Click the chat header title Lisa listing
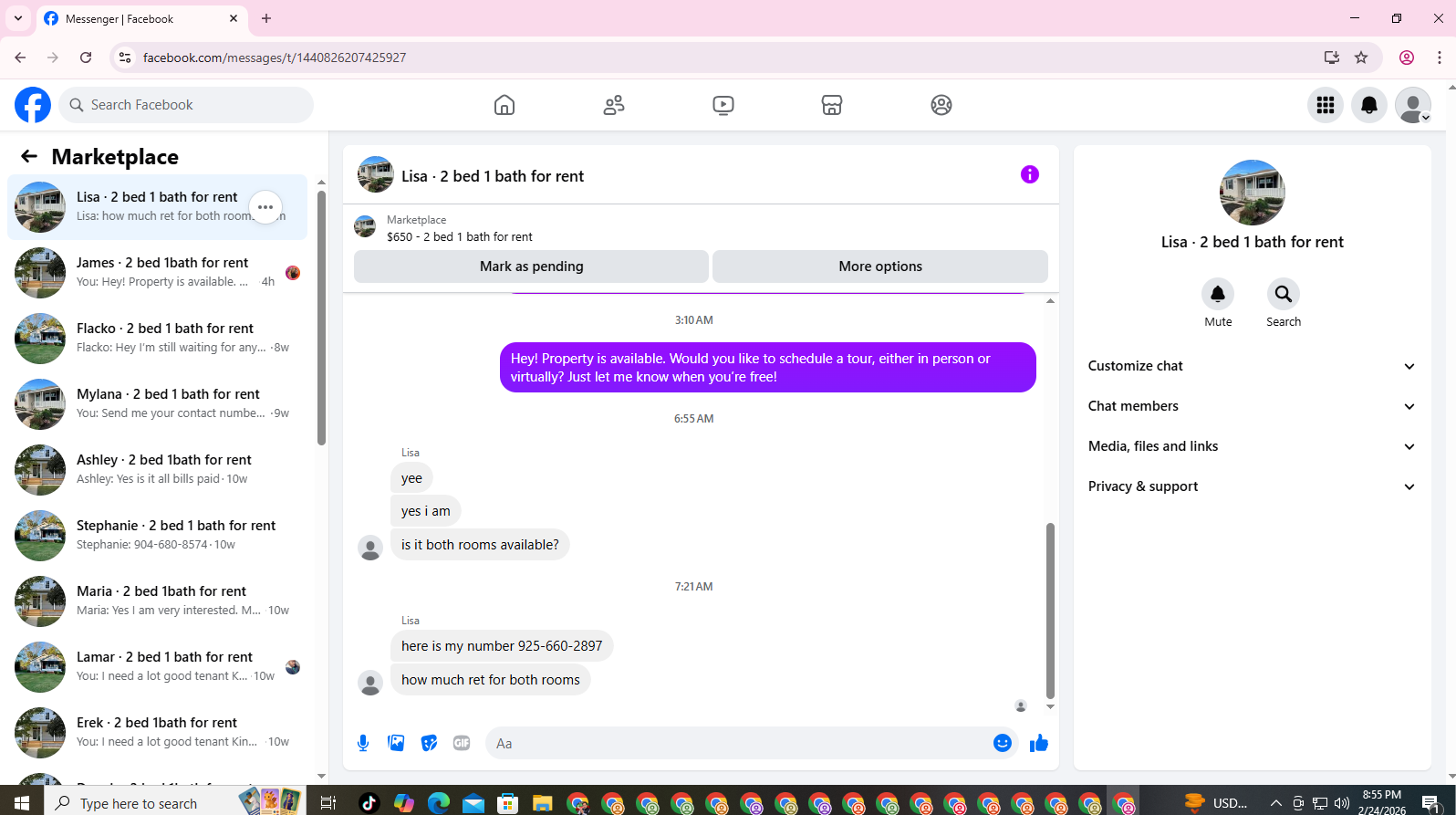The image size is (1456, 815). pyautogui.click(x=493, y=176)
